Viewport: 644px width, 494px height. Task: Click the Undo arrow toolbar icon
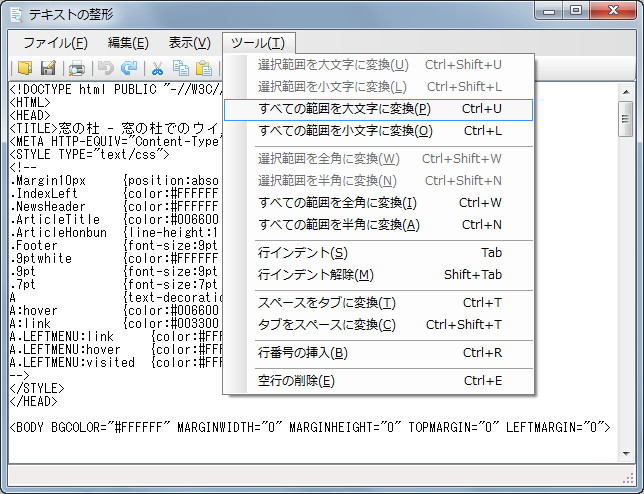[x=106, y=68]
